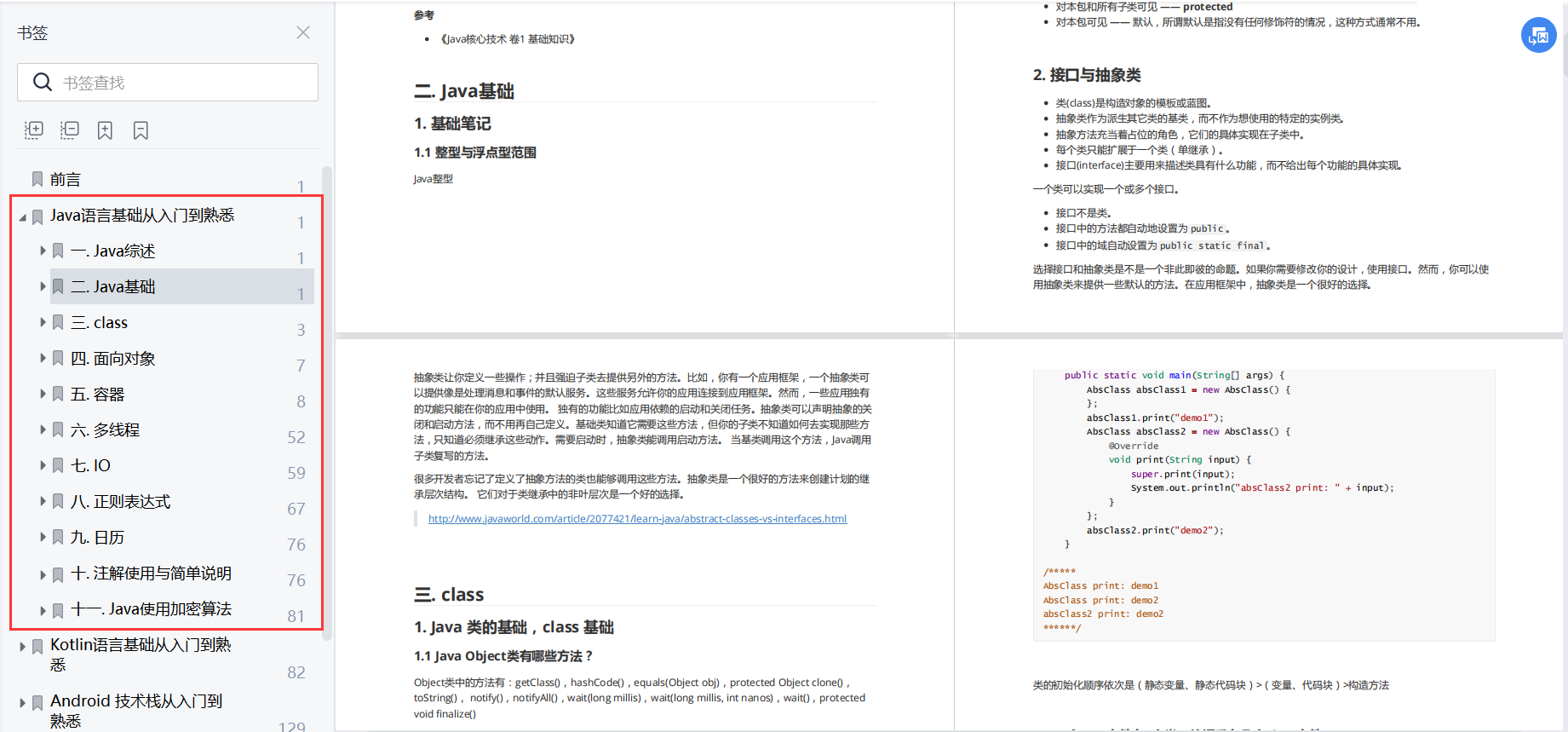Expand Kotlin语言基础从入门到熟悉 node
The height and width of the screenshot is (732, 1568).
[22, 647]
